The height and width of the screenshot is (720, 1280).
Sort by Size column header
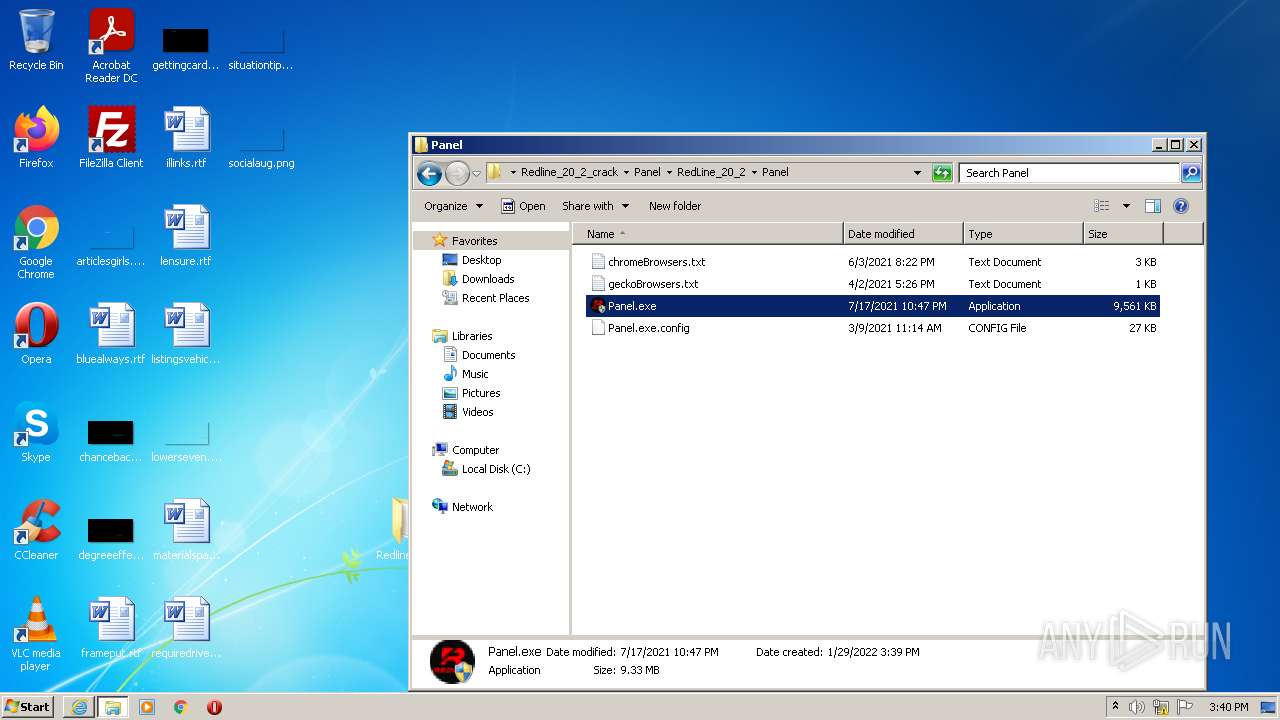pyautogui.click(x=1123, y=234)
